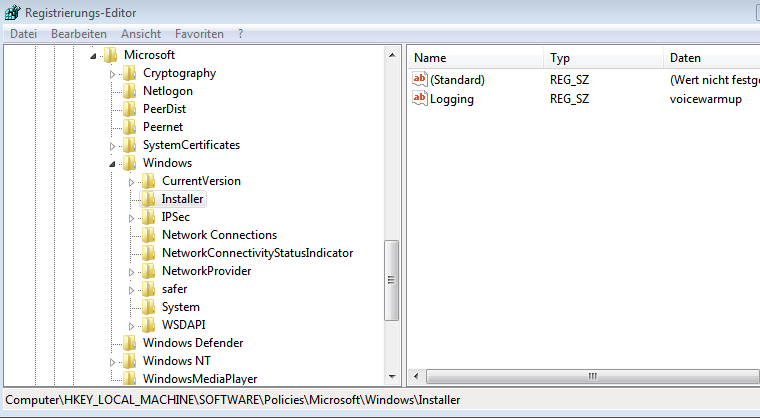Click the Windows NT folder icon

pos(129,361)
